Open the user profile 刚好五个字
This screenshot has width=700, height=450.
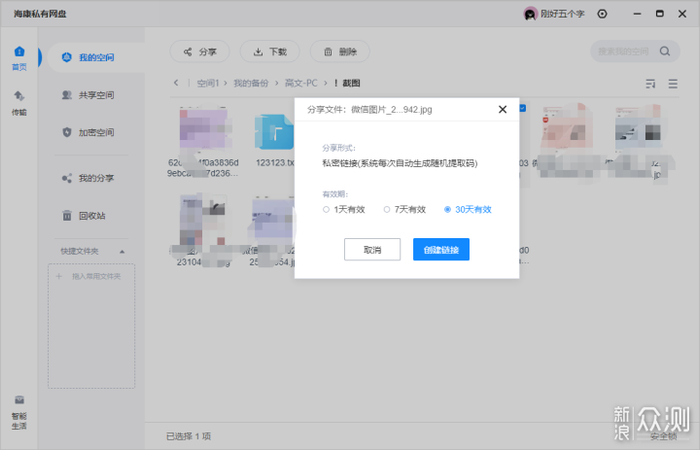tap(554, 14)
